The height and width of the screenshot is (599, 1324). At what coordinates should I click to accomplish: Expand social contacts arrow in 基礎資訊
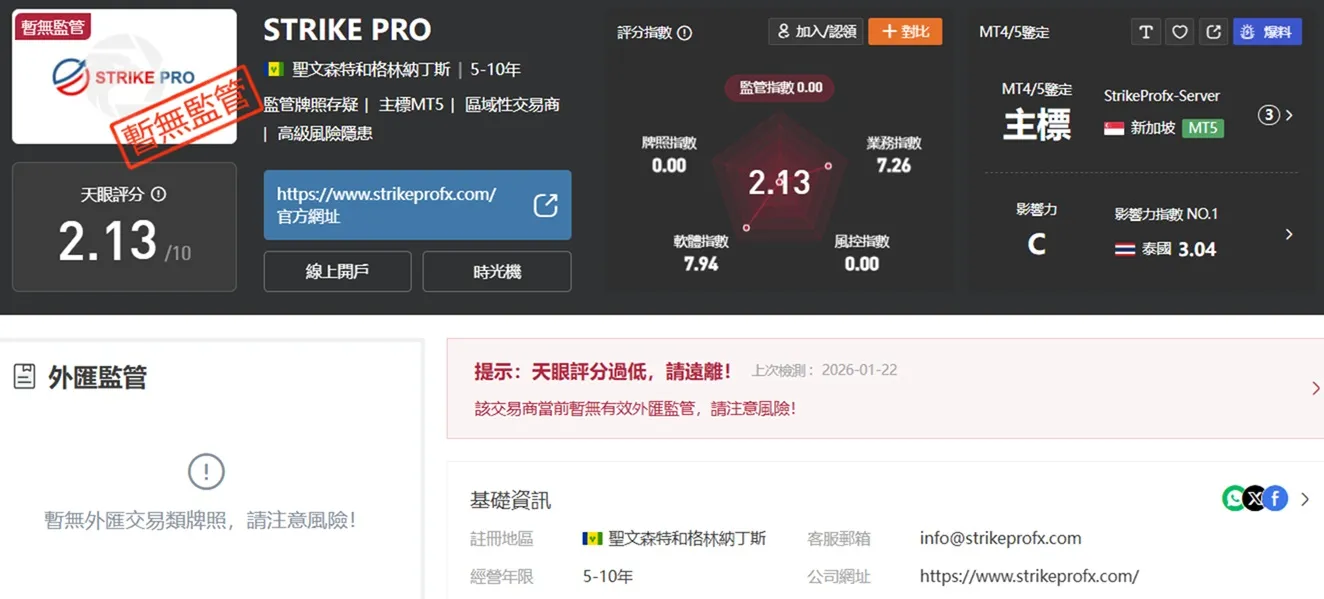click(1305, 499)
